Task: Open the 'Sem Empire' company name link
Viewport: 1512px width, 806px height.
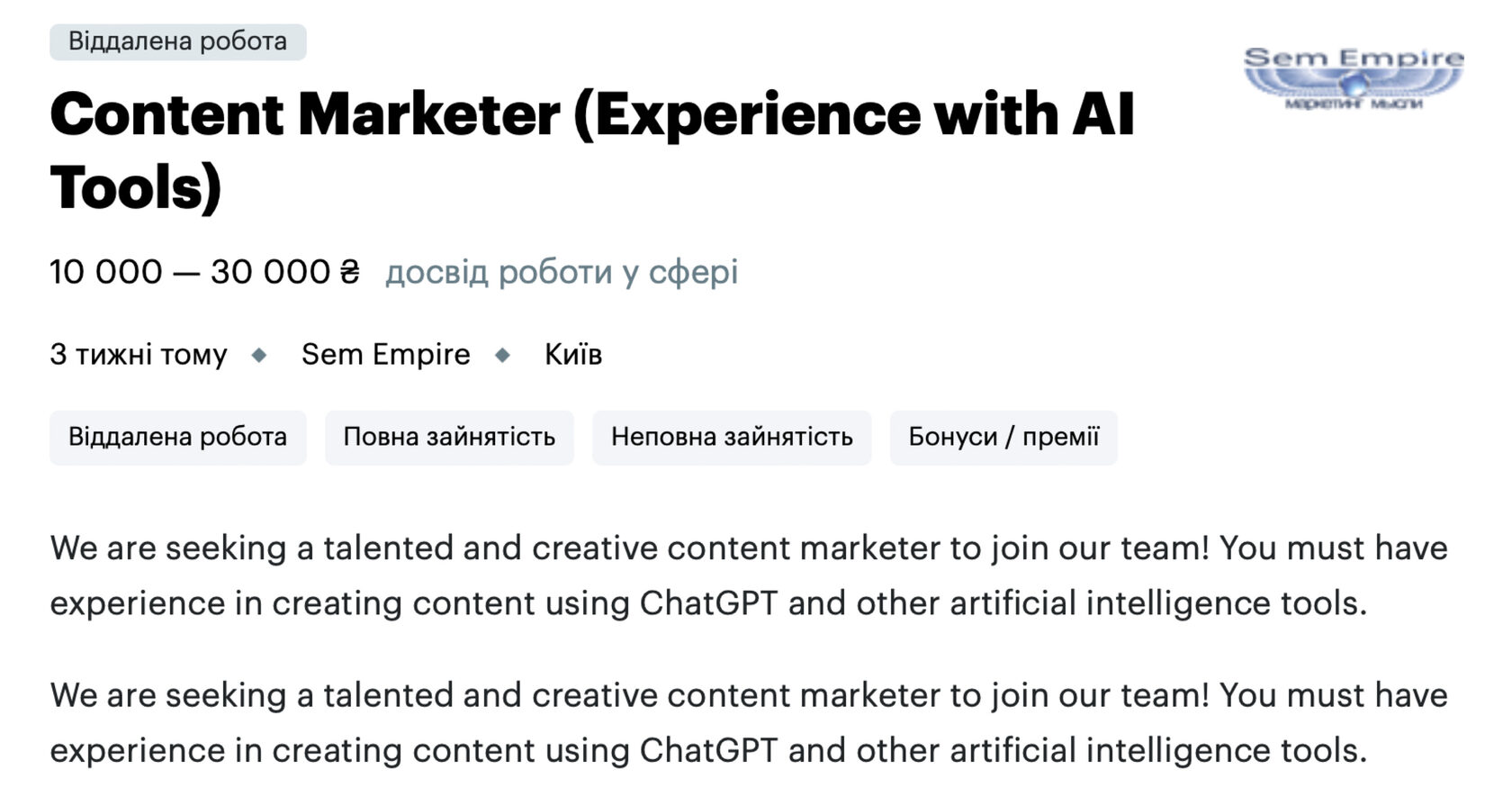Action: [385, 355]
